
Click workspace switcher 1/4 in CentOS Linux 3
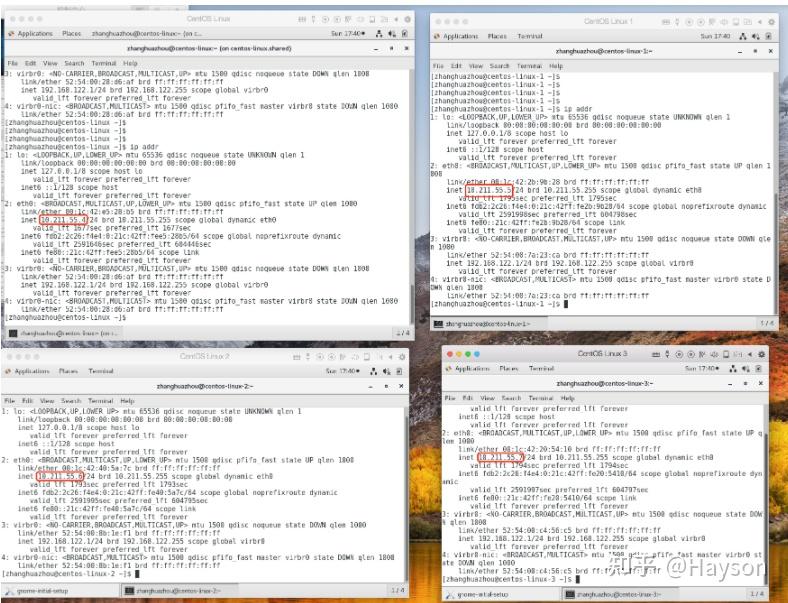click(757, 594)
